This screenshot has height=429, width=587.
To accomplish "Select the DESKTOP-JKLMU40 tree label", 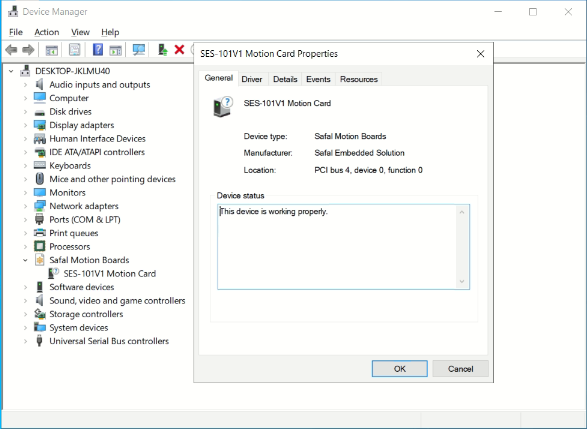I will click(x=72, y=71).
